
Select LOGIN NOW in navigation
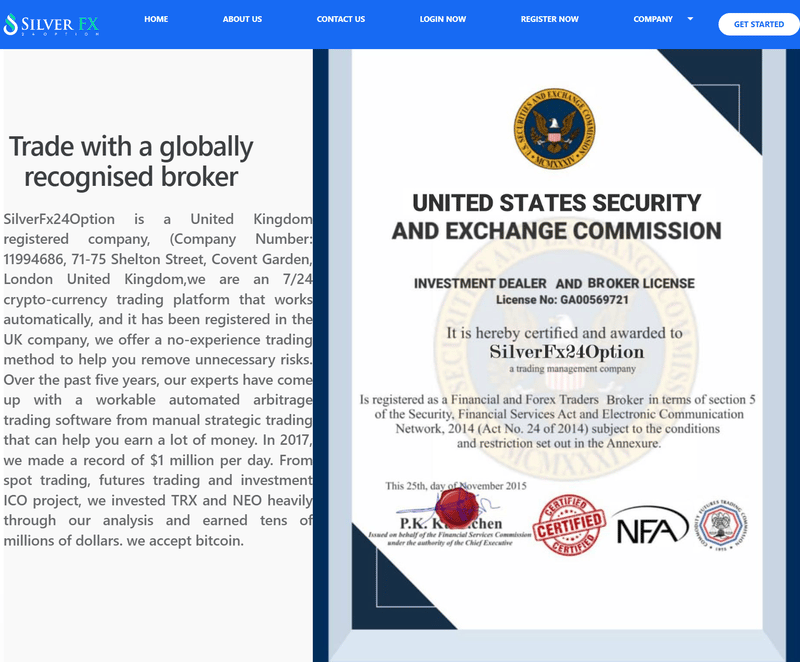pyautogui.click(x=443, y=19)
